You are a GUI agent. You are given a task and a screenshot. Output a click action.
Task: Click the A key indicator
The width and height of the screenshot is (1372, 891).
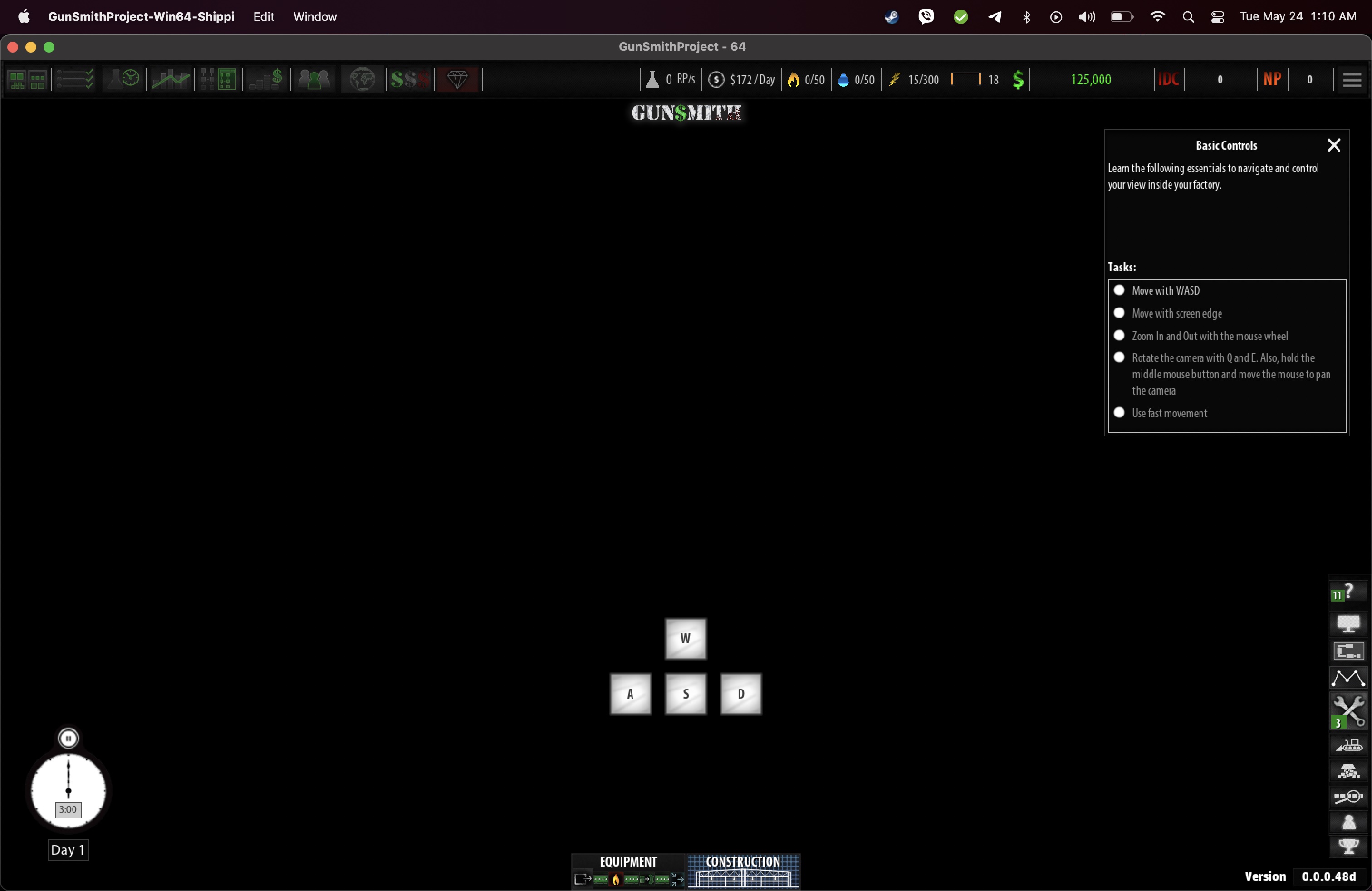(x=630, y=694)
